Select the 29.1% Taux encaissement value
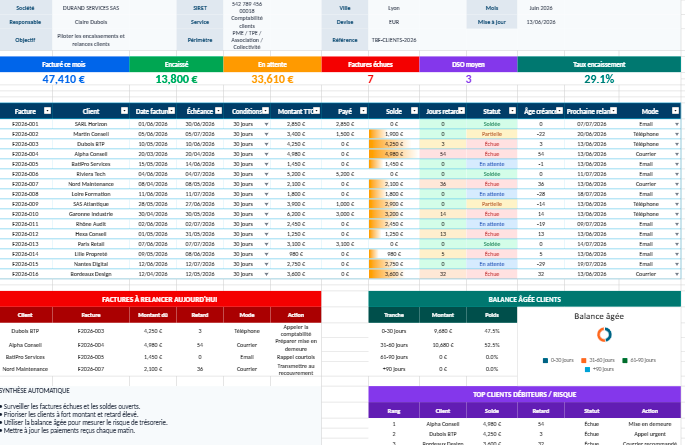The height and width of the screenshot is (445, 685). click(x=599, y=79)
